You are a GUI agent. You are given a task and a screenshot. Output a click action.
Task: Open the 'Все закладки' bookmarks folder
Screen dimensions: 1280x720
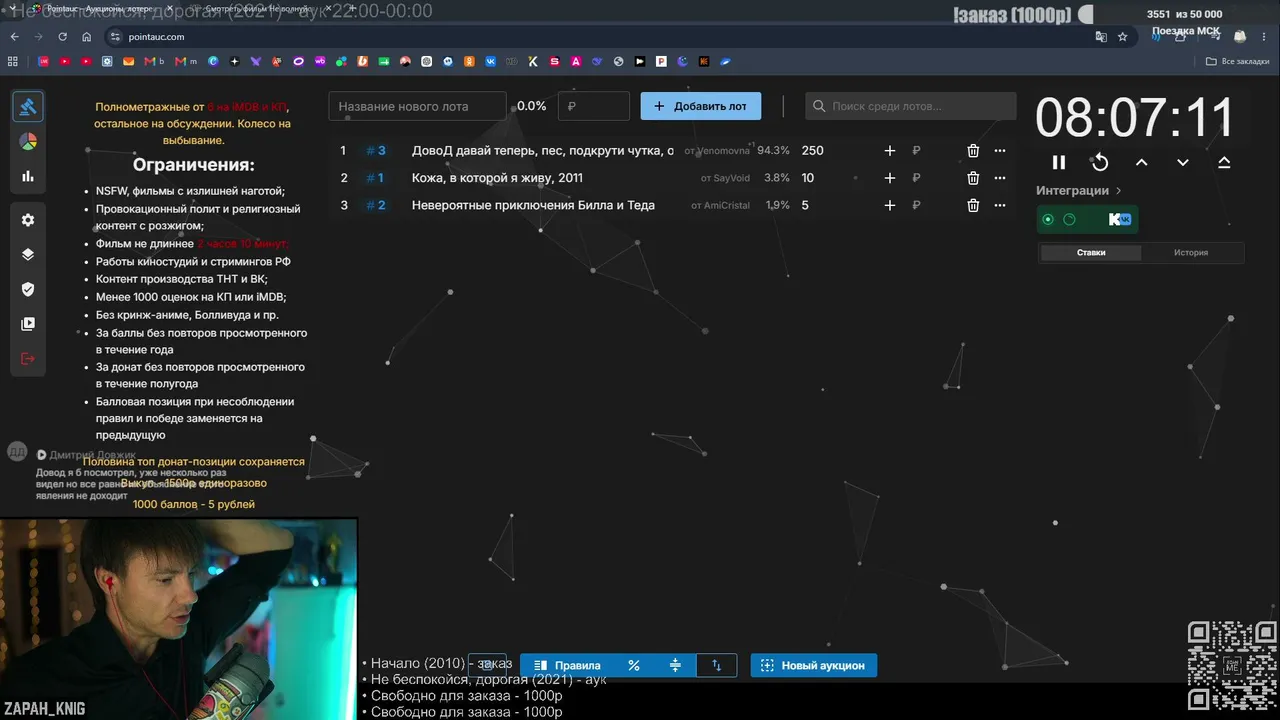coord(1237,61)
